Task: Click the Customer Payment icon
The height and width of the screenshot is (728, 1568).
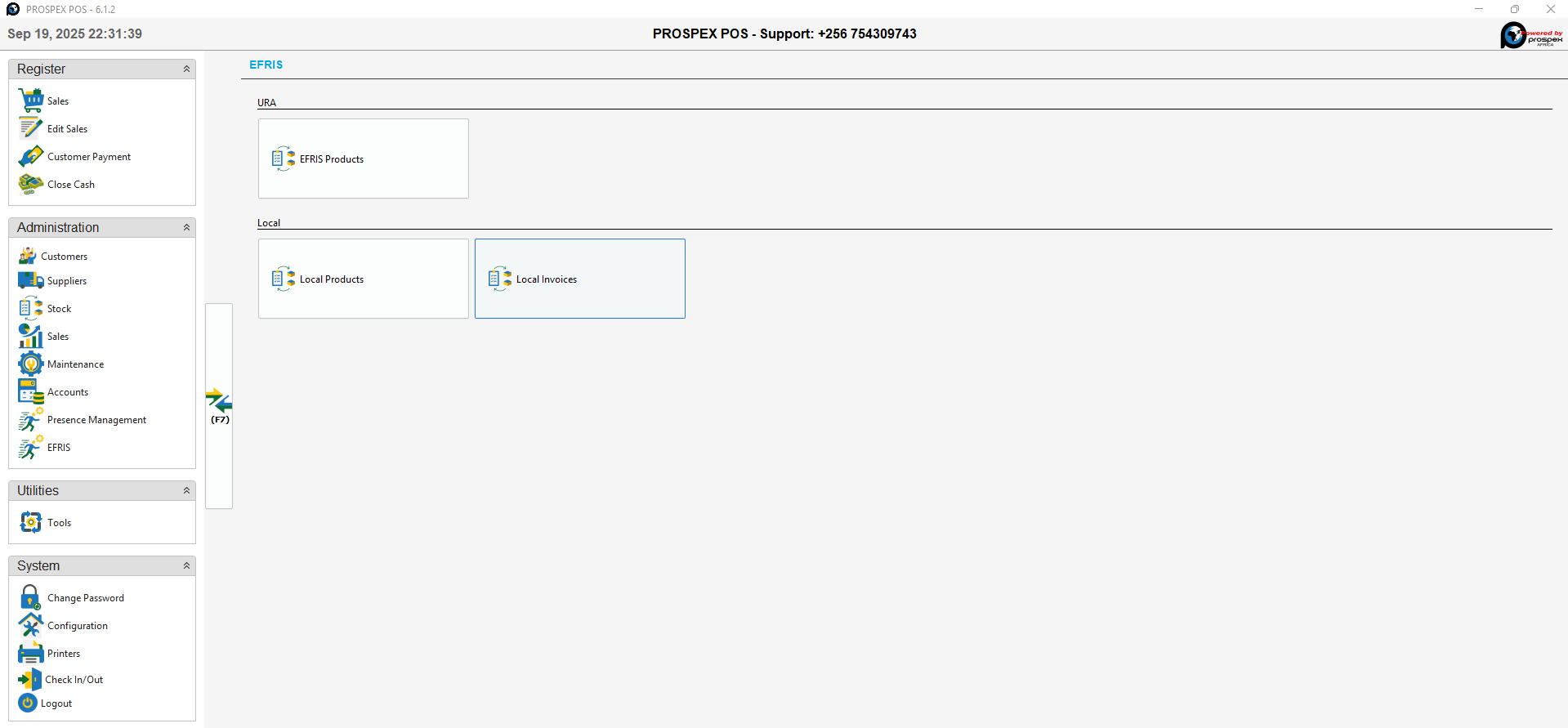Action: click(x=31, y=156)
